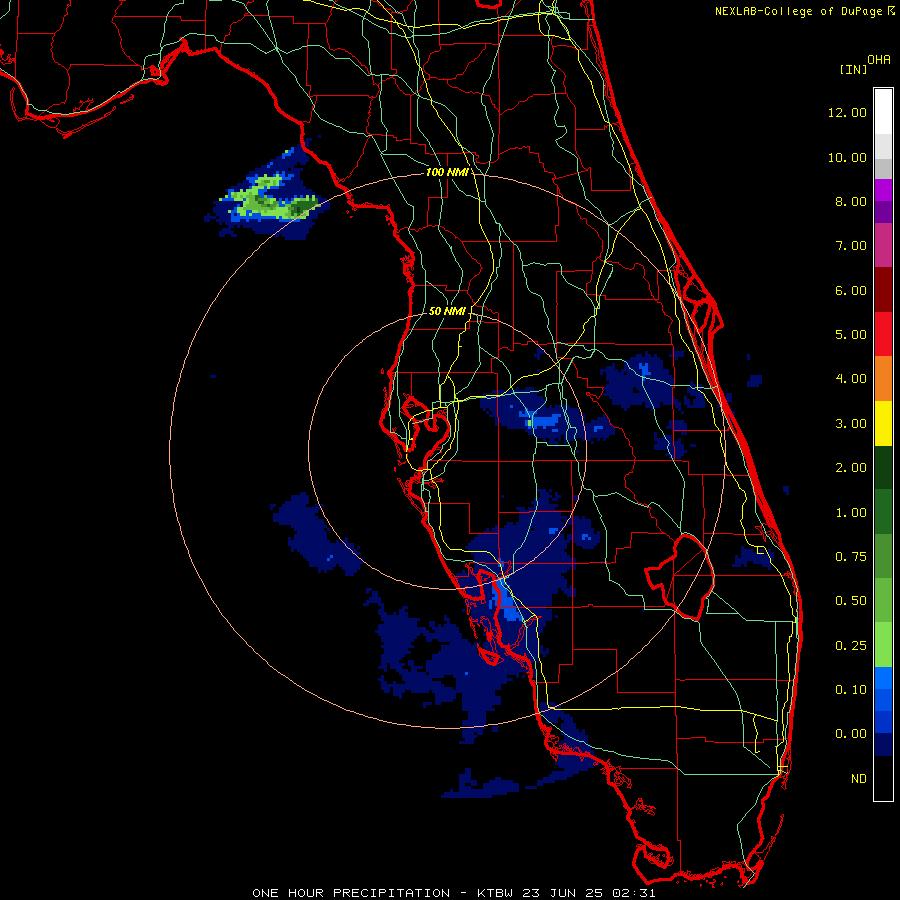Image resolution: width=900 pixels, height=900 pixels.
Task: Click the 4.00 legend value
Action: [851, 379]
